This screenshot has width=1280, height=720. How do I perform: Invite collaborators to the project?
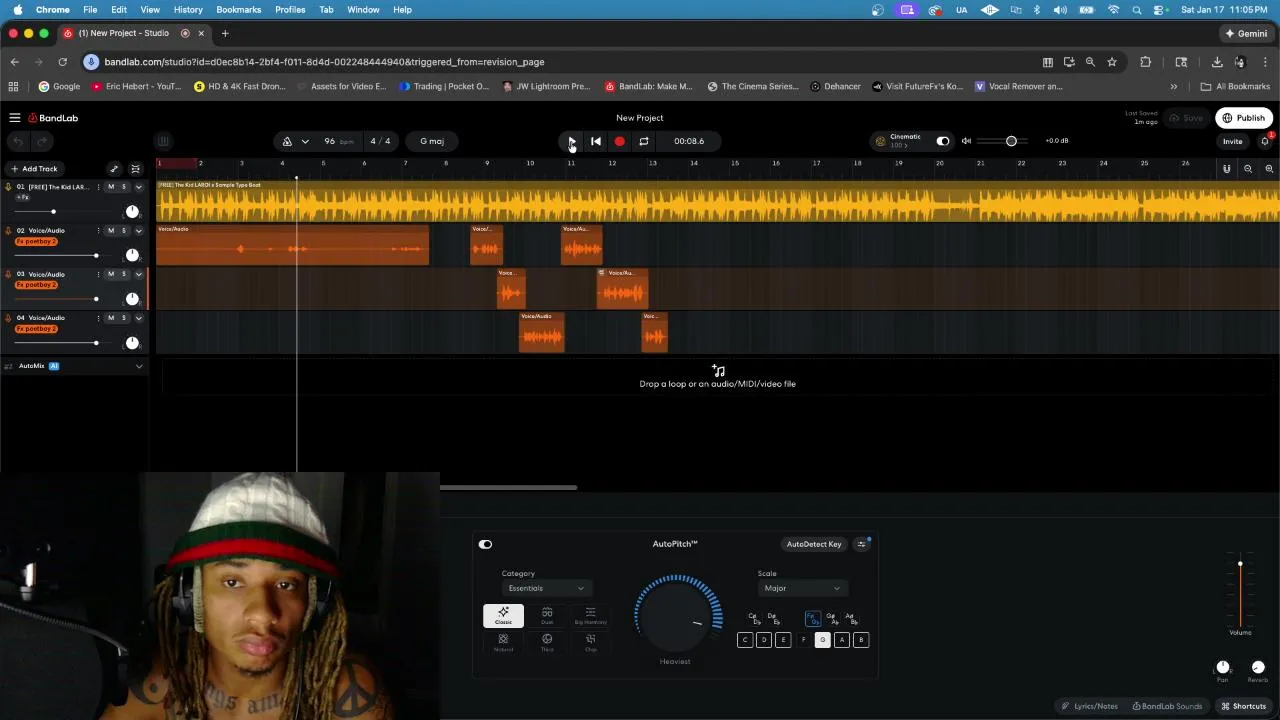click(x=1232, y=141)
